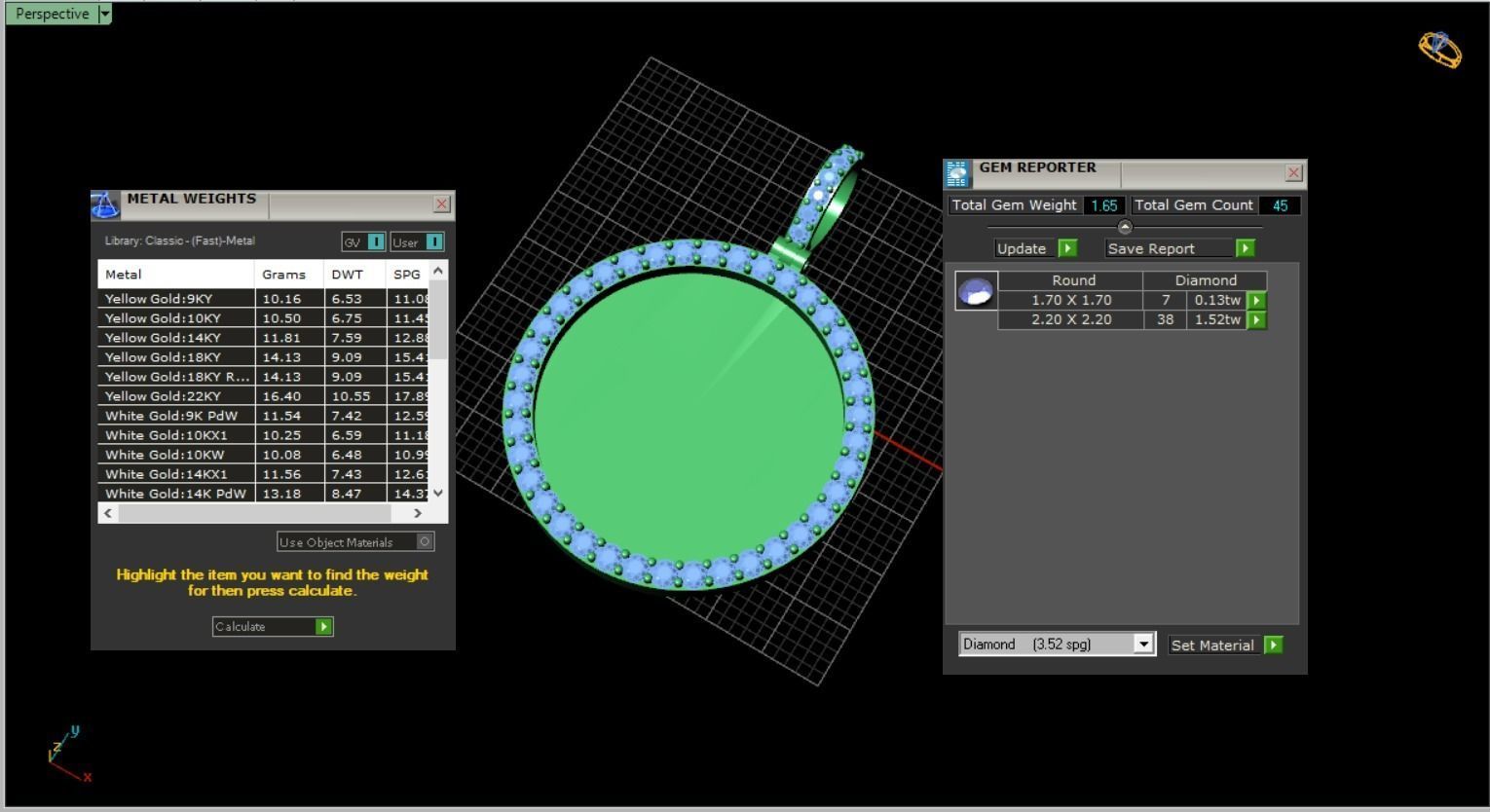Viewport: 1490px width, 812px height.
Task: Click the round diamond gem thumbnail
Action: click(976, 290)
